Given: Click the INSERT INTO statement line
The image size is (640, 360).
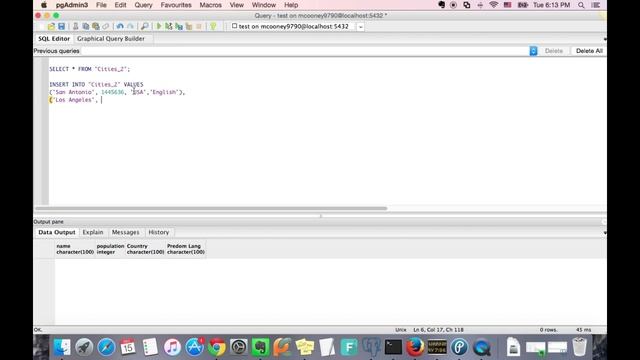Looking at the screenshot, I should click(x=96, y=84).
